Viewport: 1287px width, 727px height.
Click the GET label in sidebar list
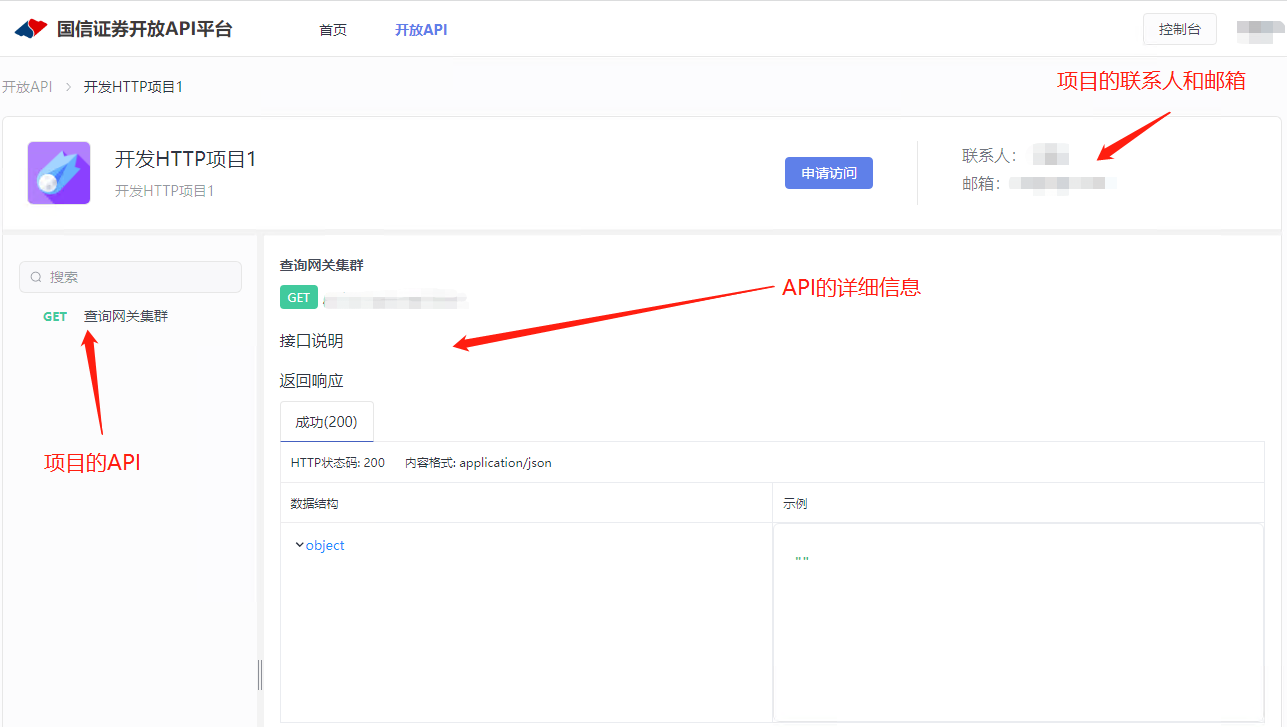point(55,316)
